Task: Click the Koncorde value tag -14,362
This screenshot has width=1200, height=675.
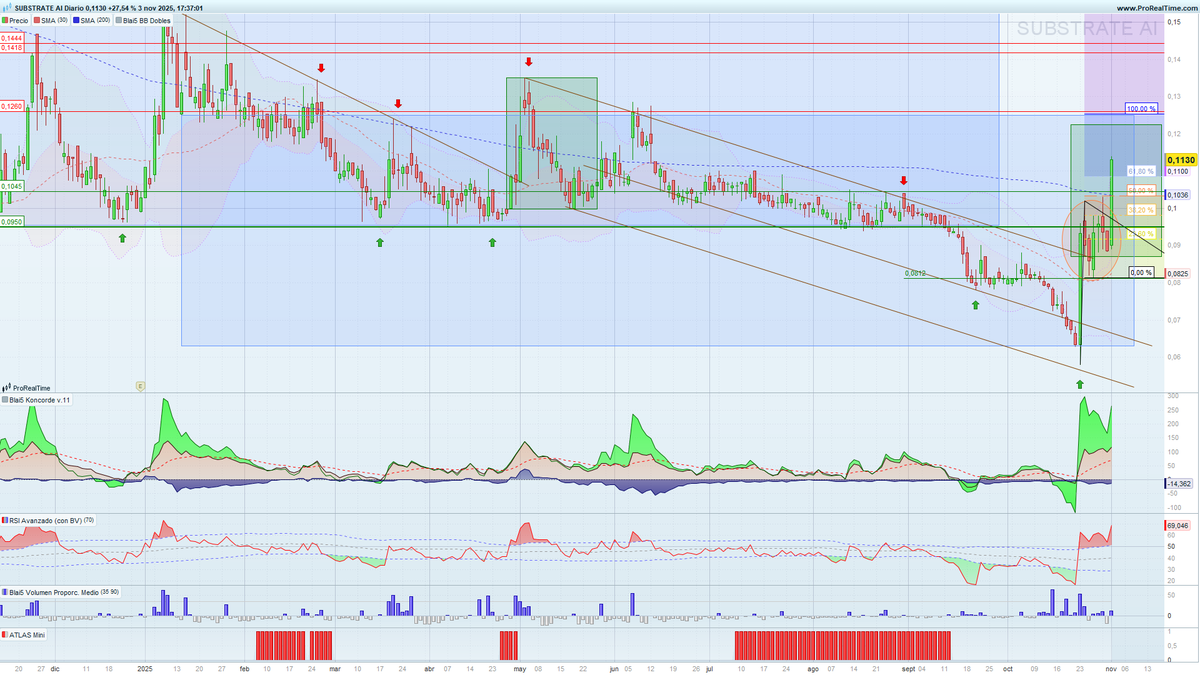Action: pyautogui.click(x=1178, y=483)
